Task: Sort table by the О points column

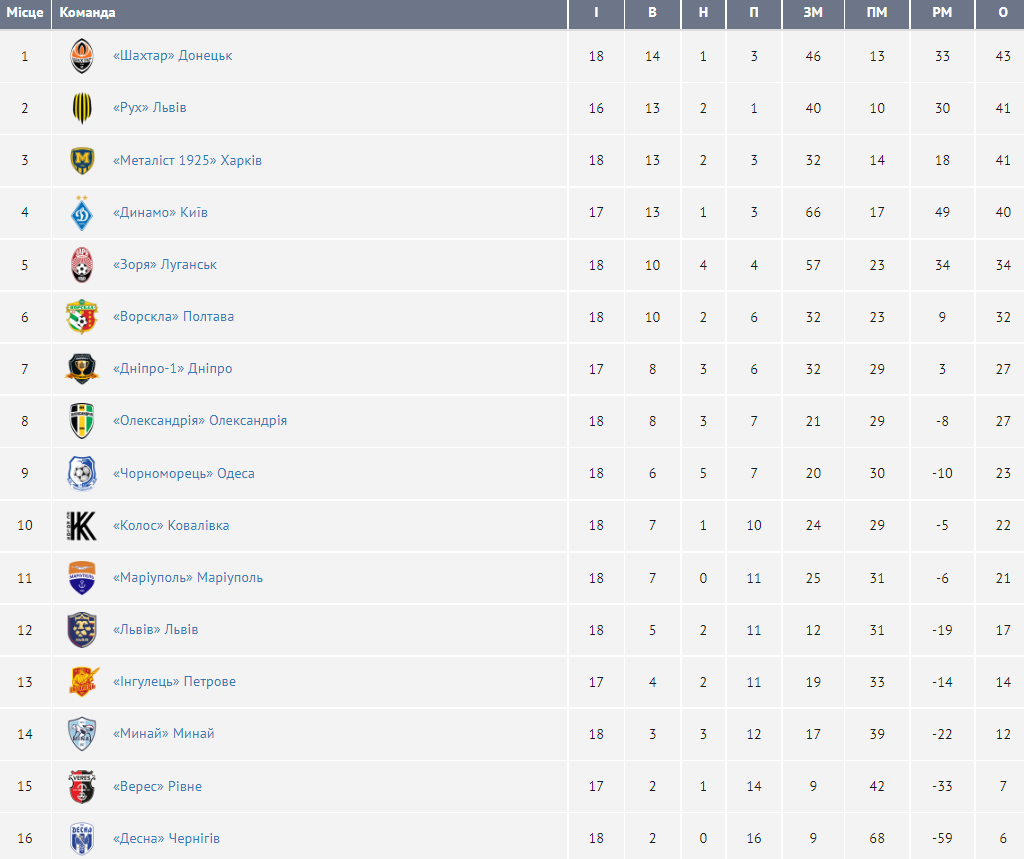Action: (1003, 13)
